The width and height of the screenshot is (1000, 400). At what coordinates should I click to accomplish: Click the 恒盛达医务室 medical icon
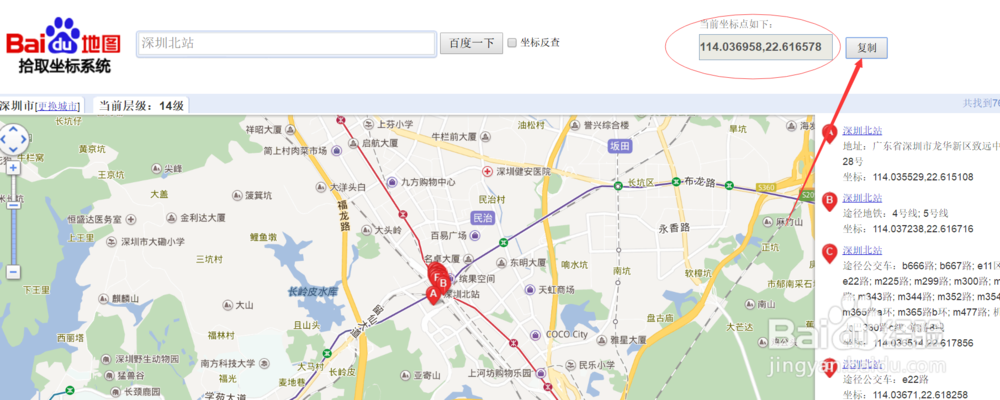[131, 219]
